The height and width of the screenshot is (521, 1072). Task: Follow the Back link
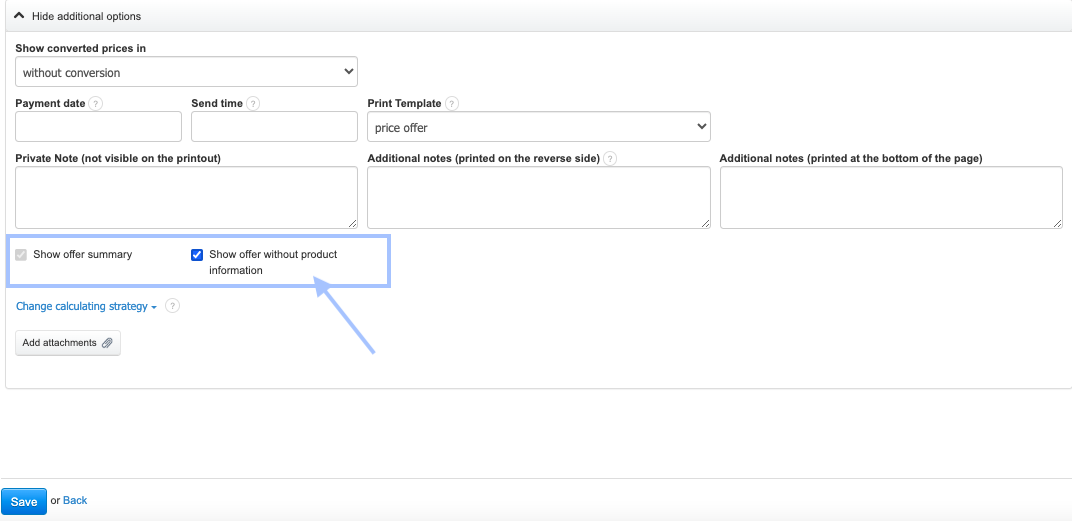75,500
